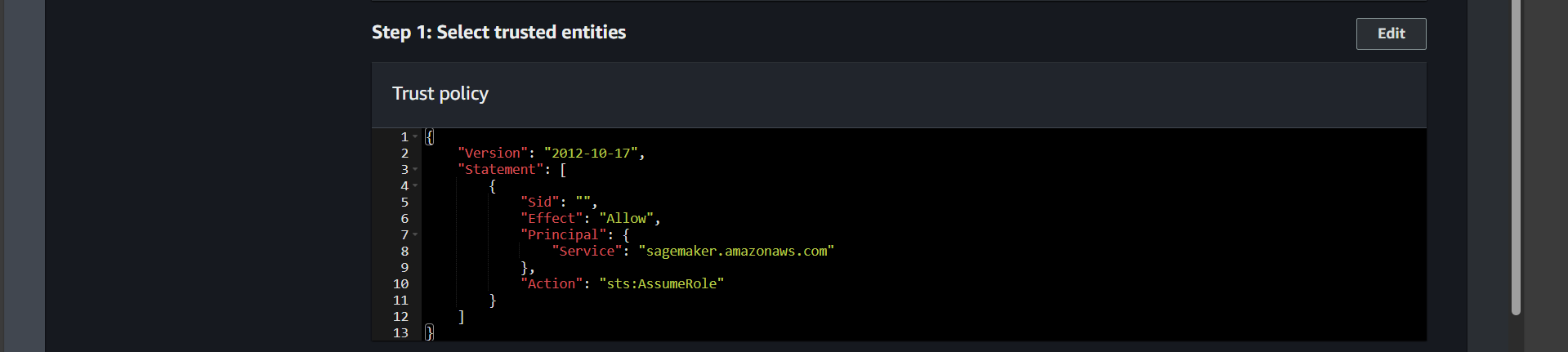
Task: Collapse the Statement array fold on line 3
Action: tap(415, 169)
